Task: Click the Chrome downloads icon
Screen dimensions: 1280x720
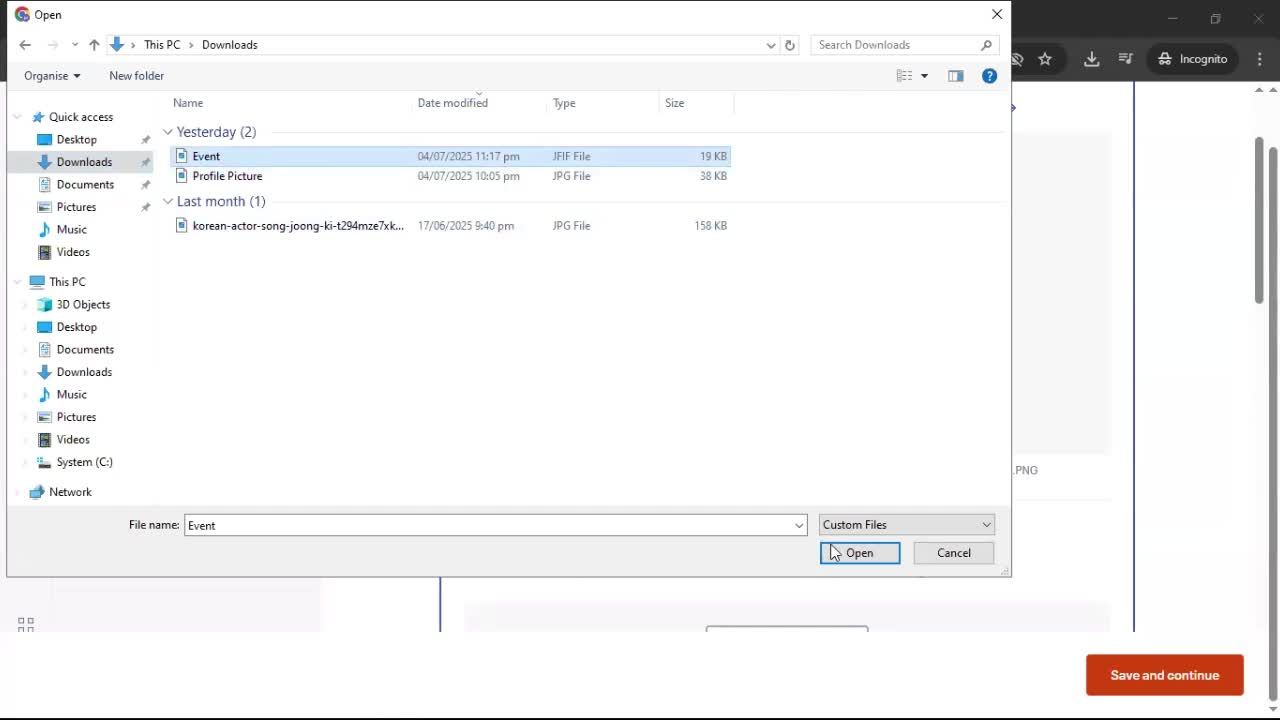Action: [x=1091, y=59]
